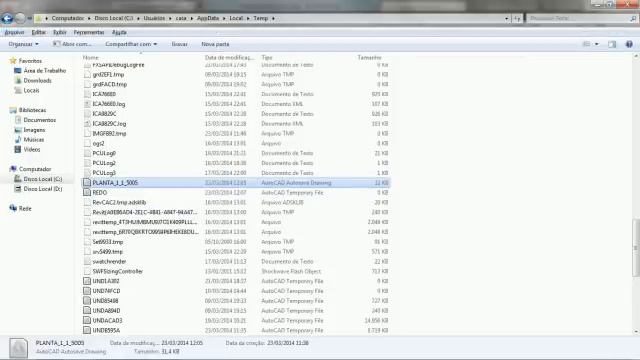Click the Nova pasta button
This screenshot has height=360, width=640.
215,44
